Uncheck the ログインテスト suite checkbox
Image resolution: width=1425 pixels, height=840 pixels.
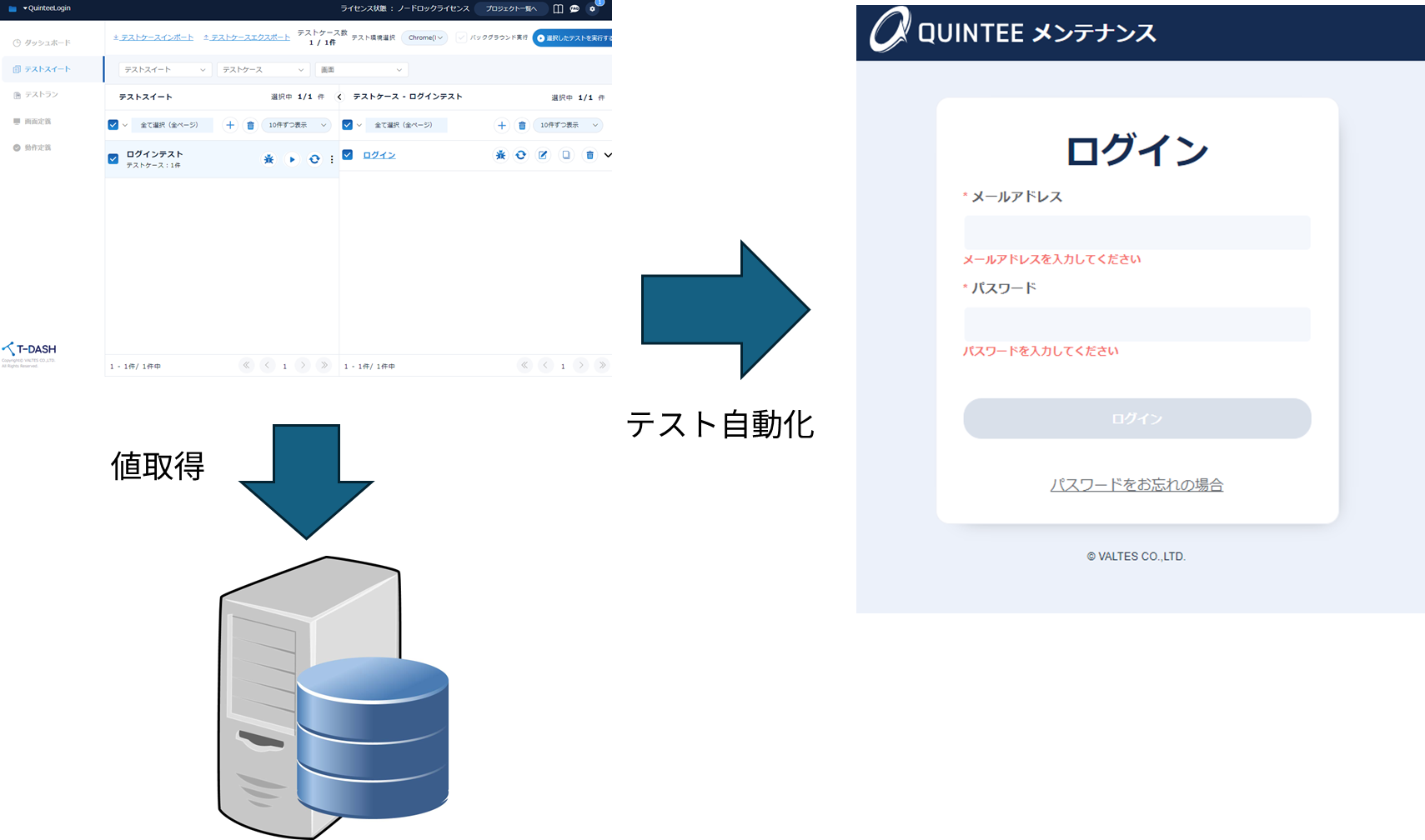pyautogui.click(x=113, y=158)
